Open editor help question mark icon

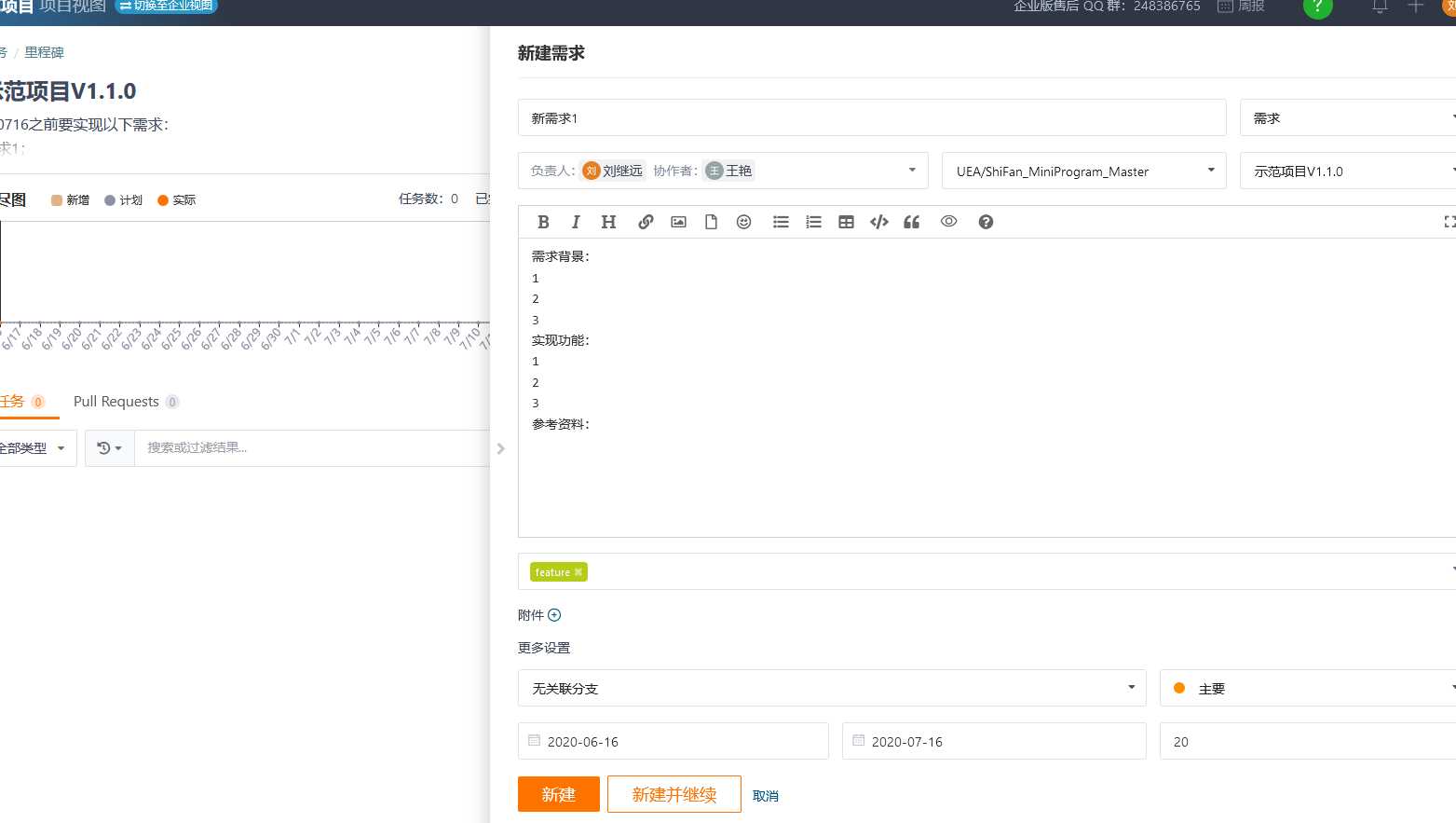(x=986, y=222)
